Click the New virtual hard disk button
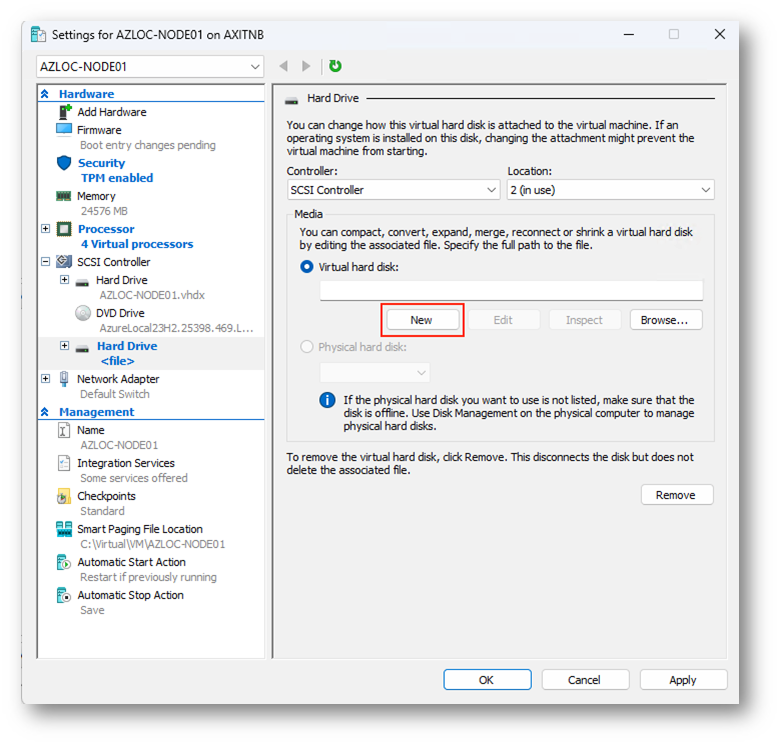781x746 pixels. [421, 320]
